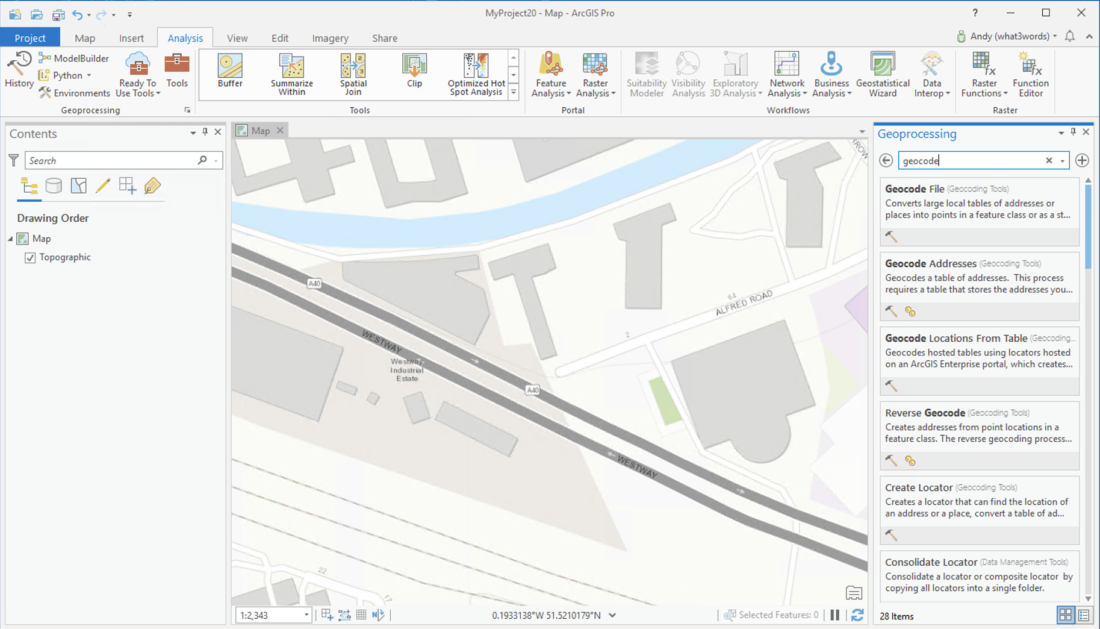Switch to the Share ribbon tab

pyautogui.click(x=384, y=38)
